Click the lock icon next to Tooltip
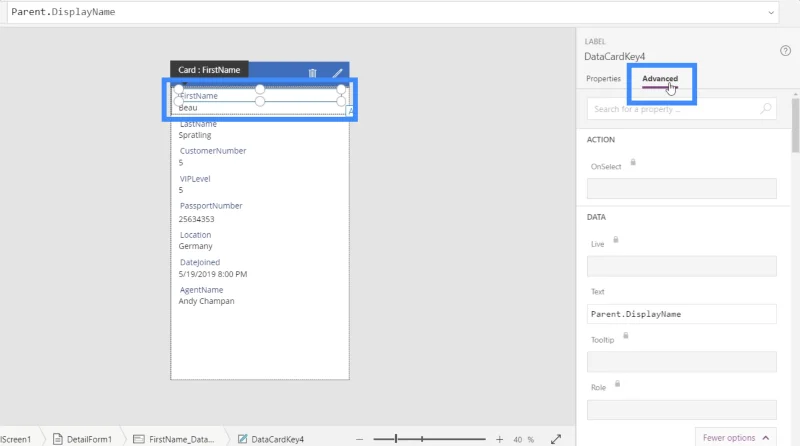 pyautogui.click(x=626, y=336)
